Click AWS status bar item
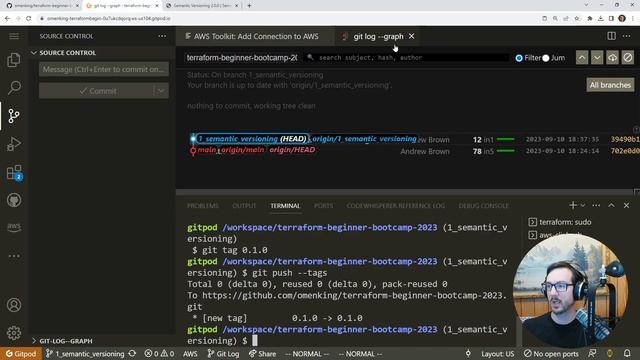Image resolution: width=640 pixels, height=360 pixels. pyautogui.click(x=190, y=353)
